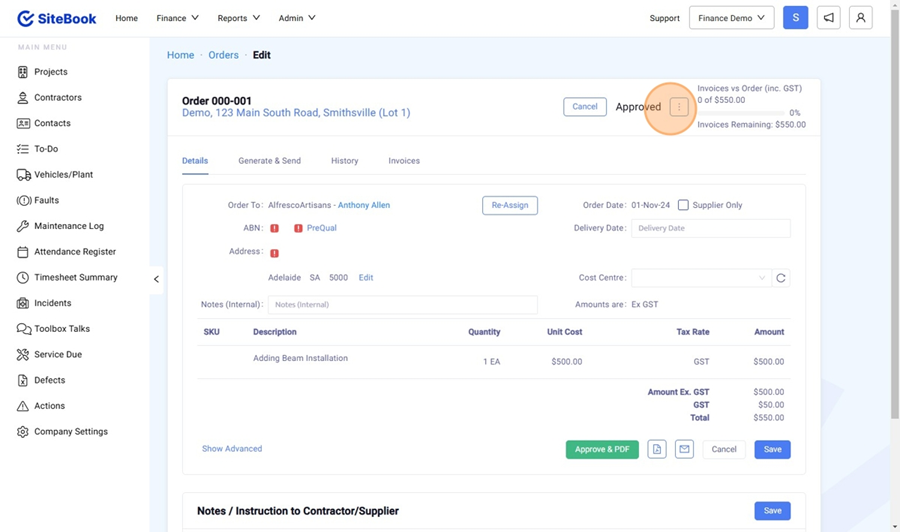The height and width of the screenshot is (532, 900).
Task: Switch to the Generate & Send tab
Action: pos(269,161)
